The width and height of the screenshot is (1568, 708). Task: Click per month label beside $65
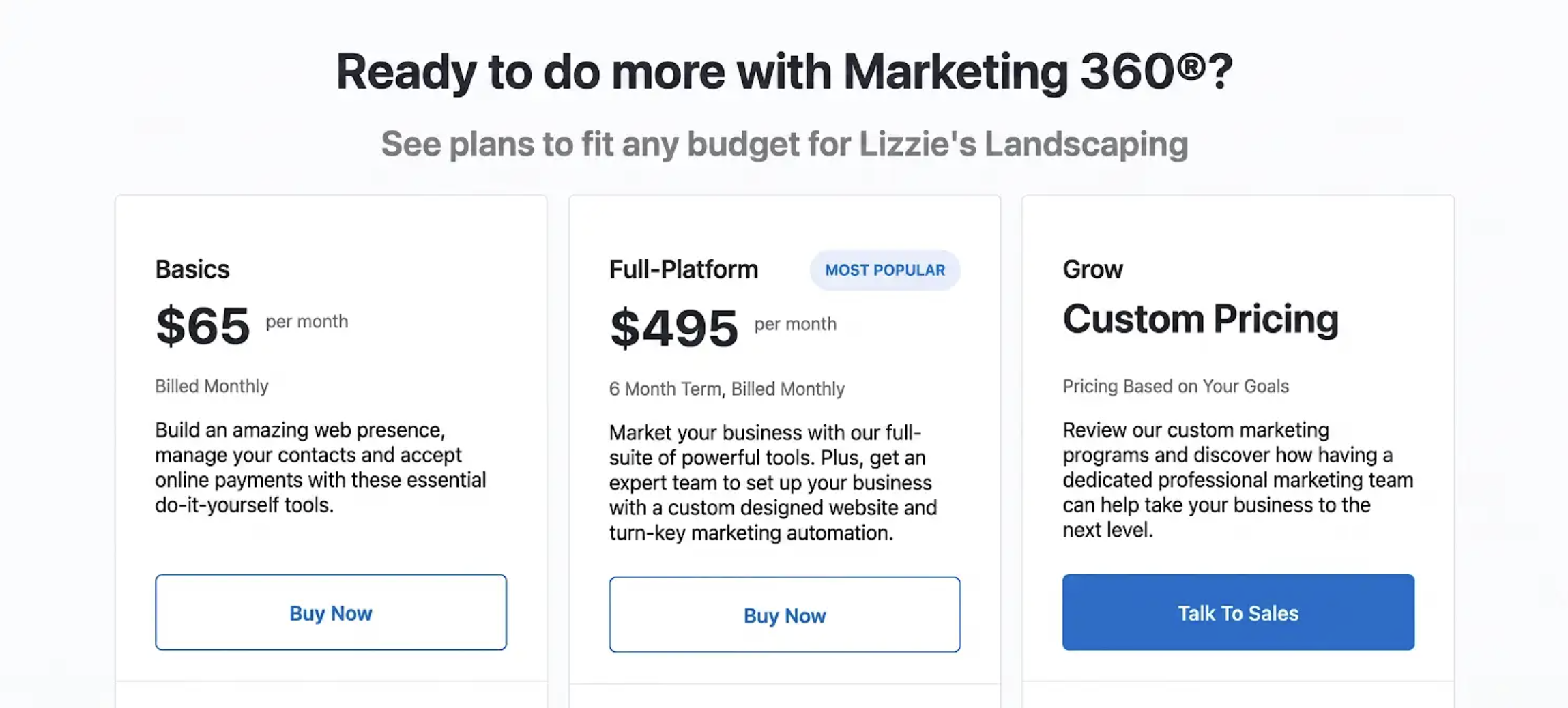click(307, 321)
